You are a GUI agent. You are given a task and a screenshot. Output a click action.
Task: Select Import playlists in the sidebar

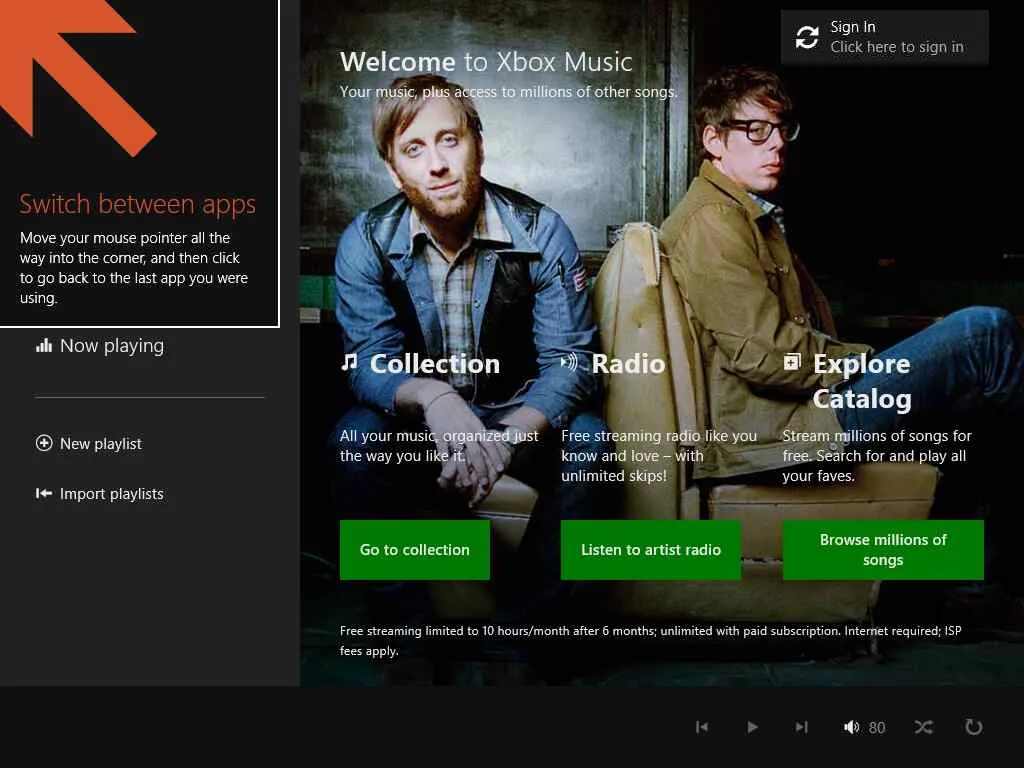99,494
